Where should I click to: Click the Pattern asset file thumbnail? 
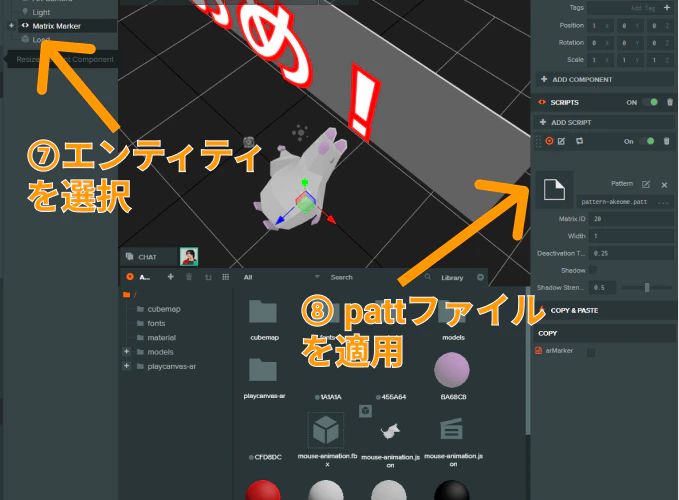point(554,190)
